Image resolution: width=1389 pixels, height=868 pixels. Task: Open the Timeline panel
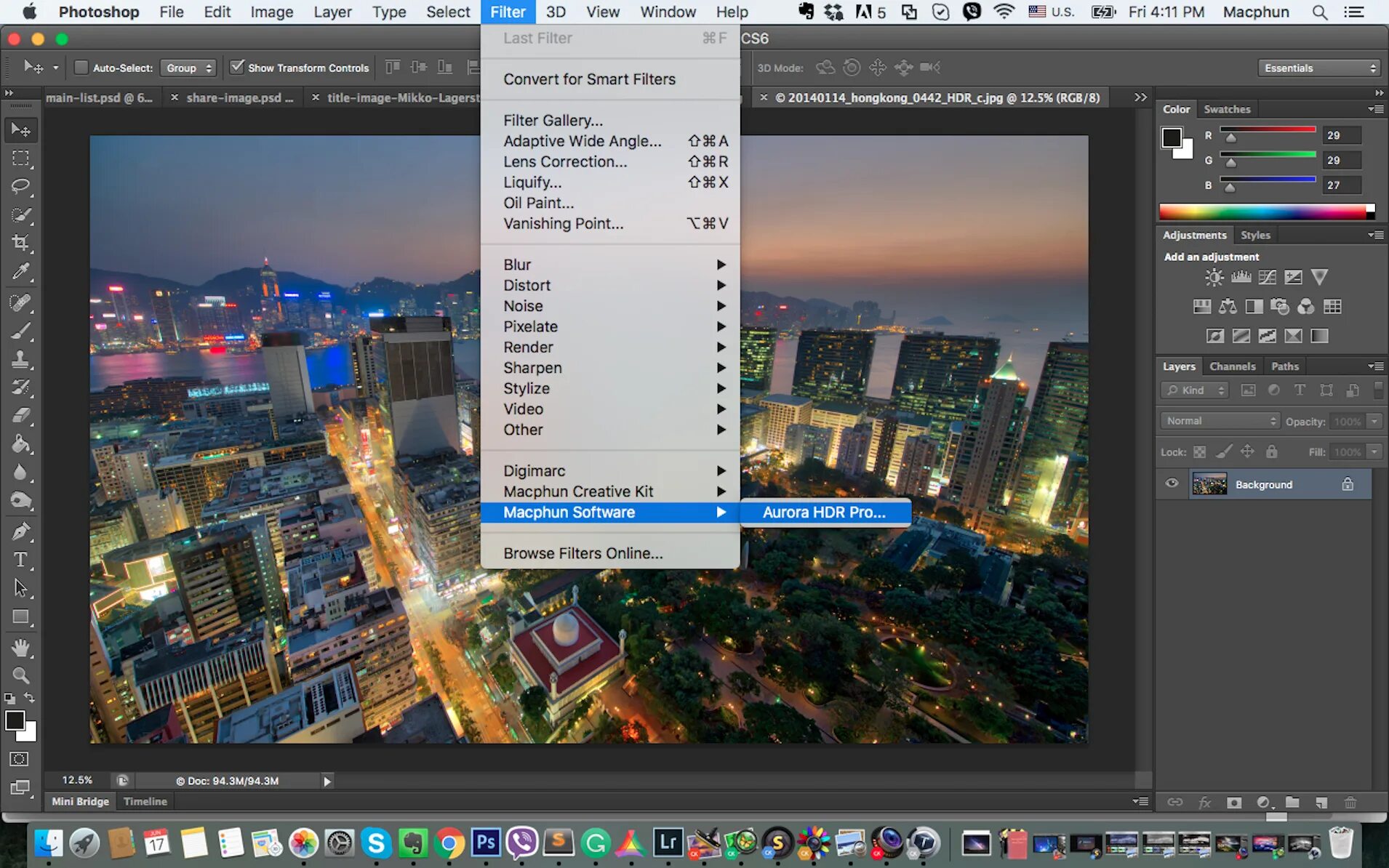(x=145, y=801)
